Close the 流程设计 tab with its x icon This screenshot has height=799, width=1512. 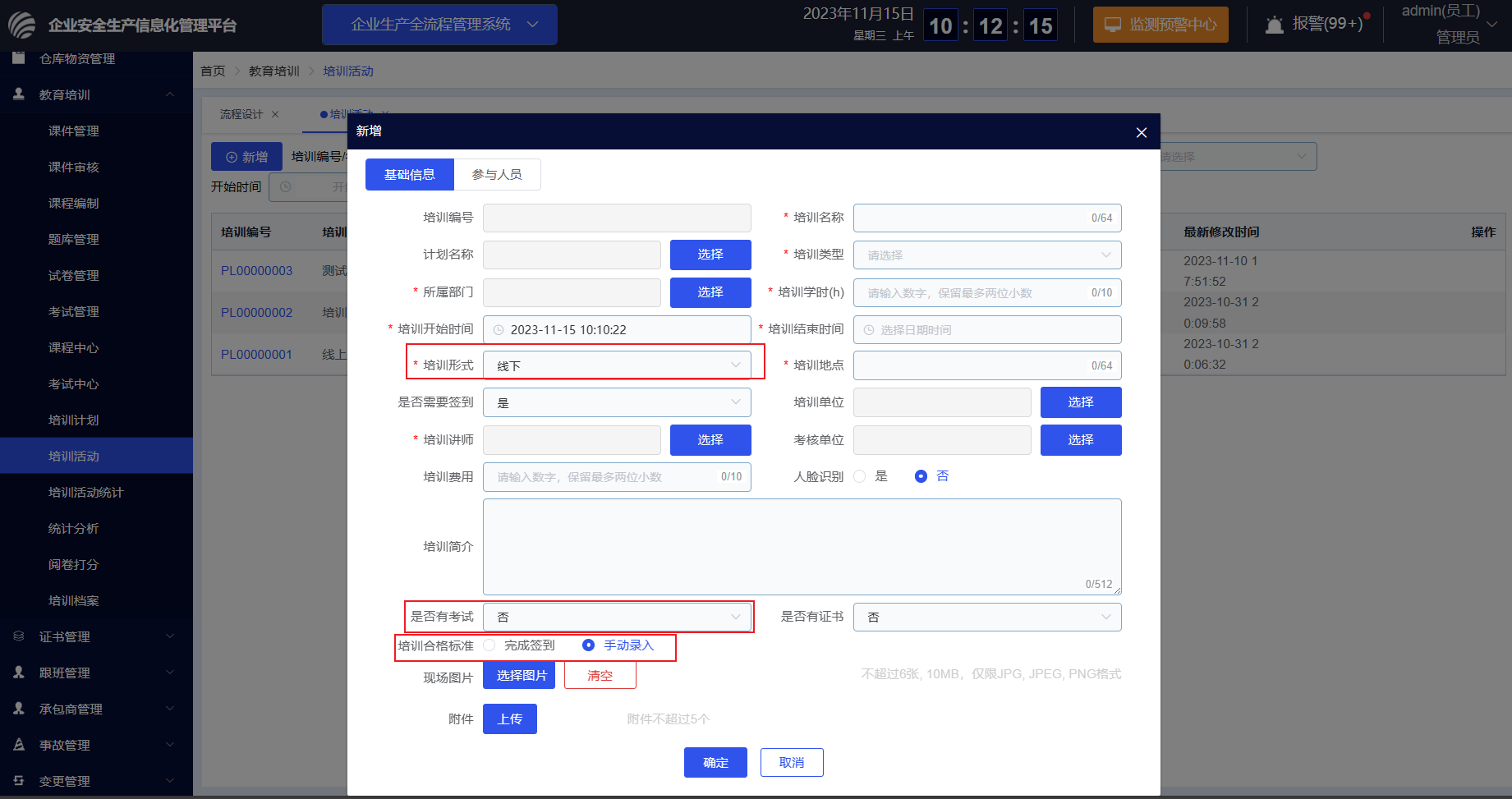(275, 114)
